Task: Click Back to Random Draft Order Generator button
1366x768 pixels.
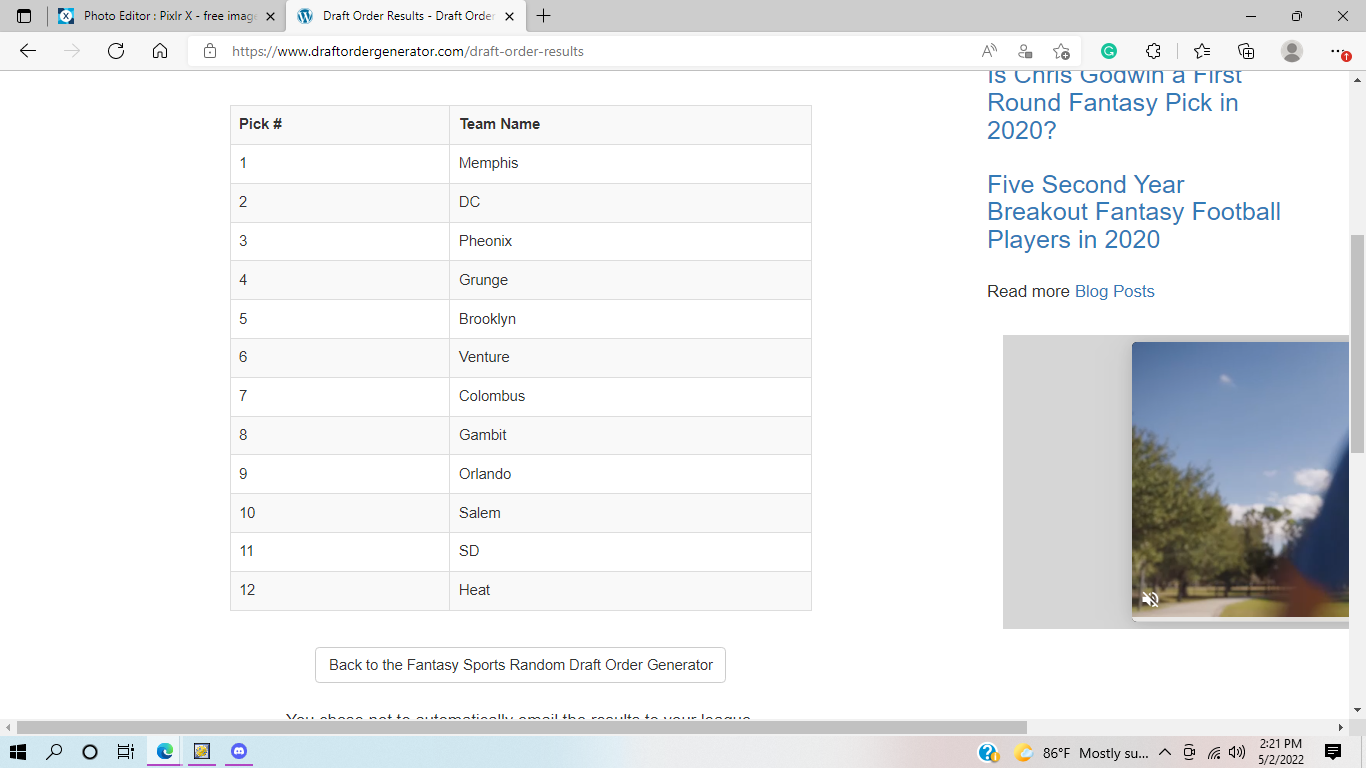Action: (520, 665)
